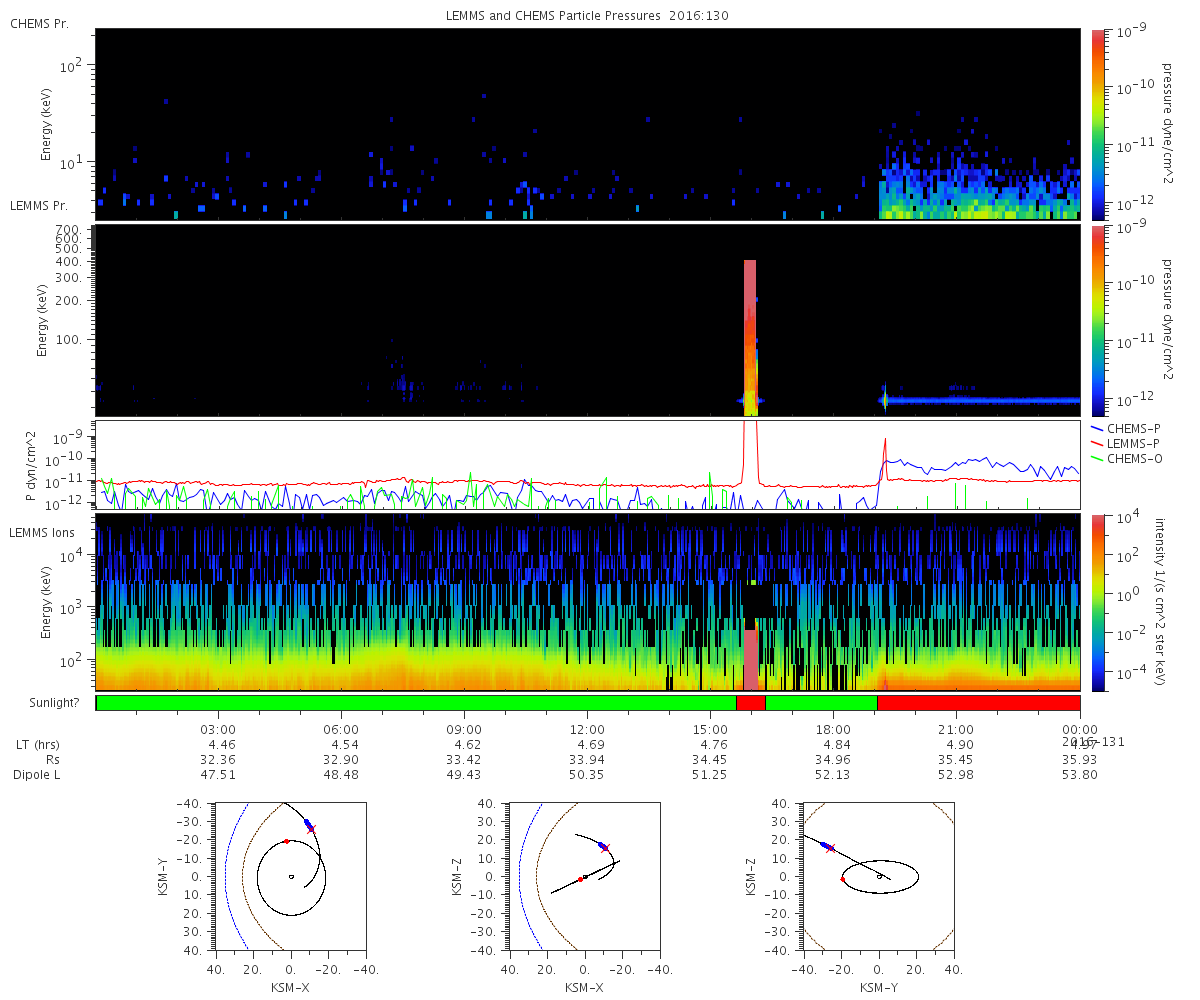The width and height of the screenshot is (1200, 1000).
Task: Click the saturated LEMMS pressure spike column
Action: (750, 338)
